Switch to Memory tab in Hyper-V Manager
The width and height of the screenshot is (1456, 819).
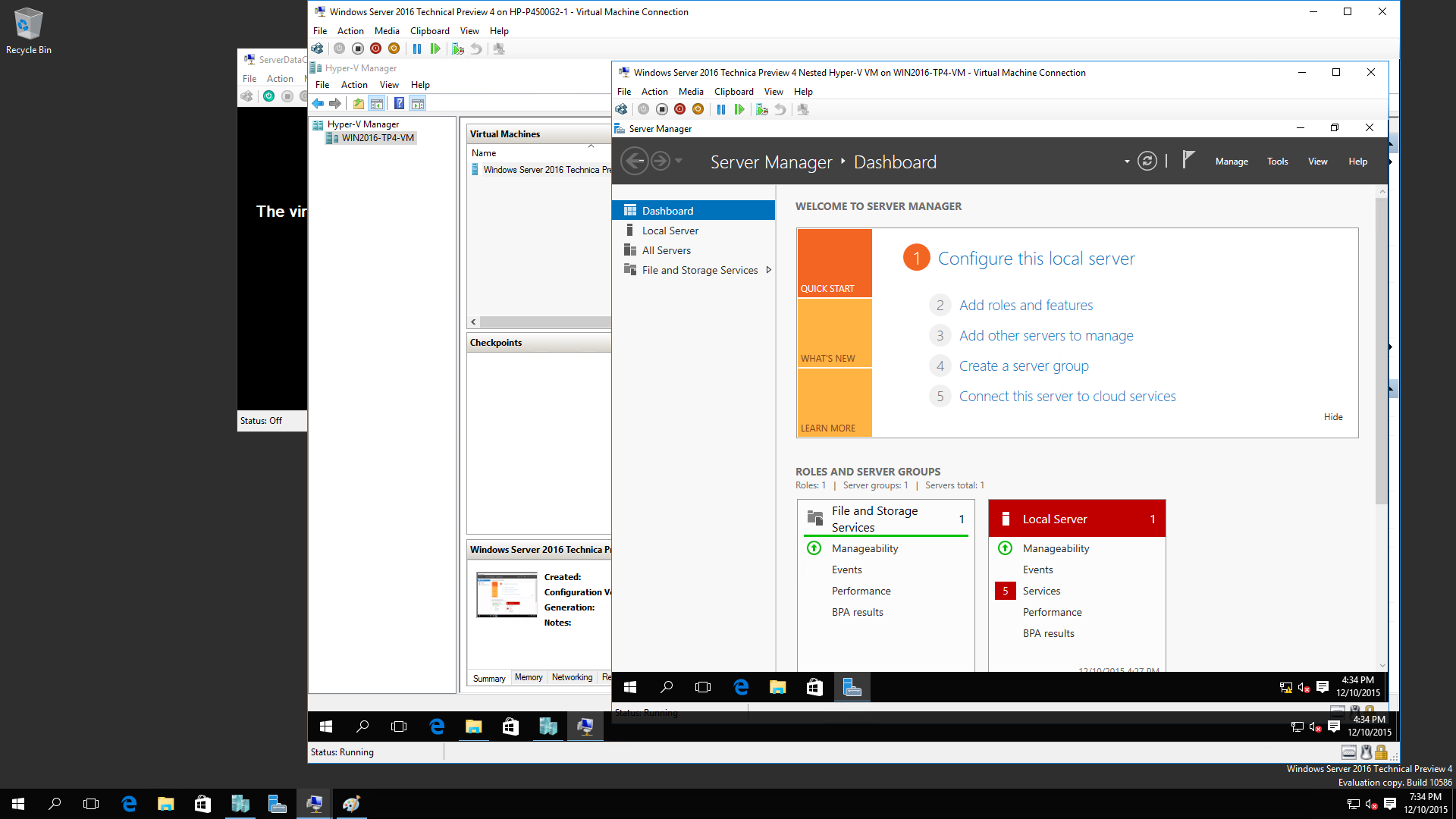tap(529, 677)
